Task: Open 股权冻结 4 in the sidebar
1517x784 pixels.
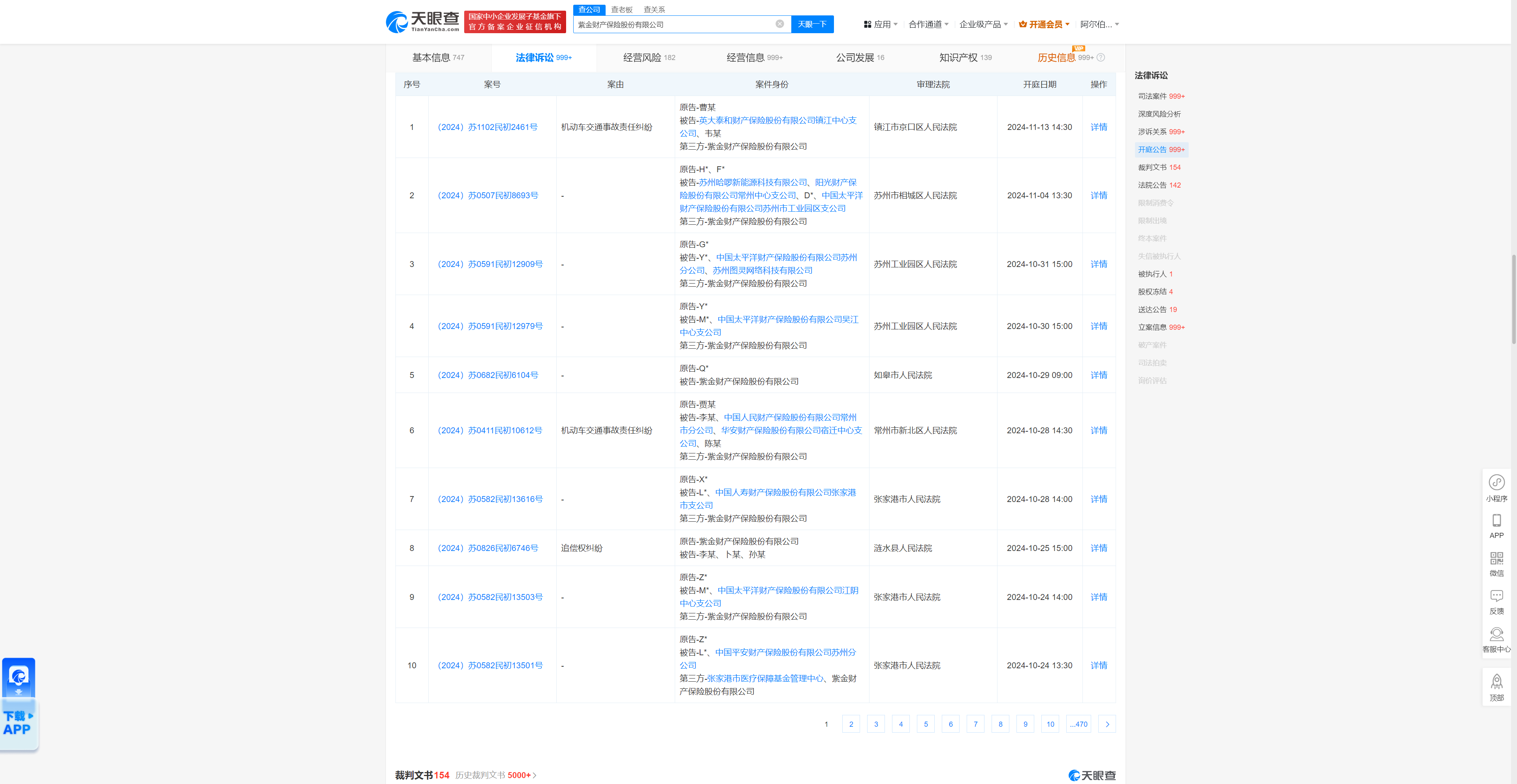Action: pyautogui.click(x=1155, y=291)
